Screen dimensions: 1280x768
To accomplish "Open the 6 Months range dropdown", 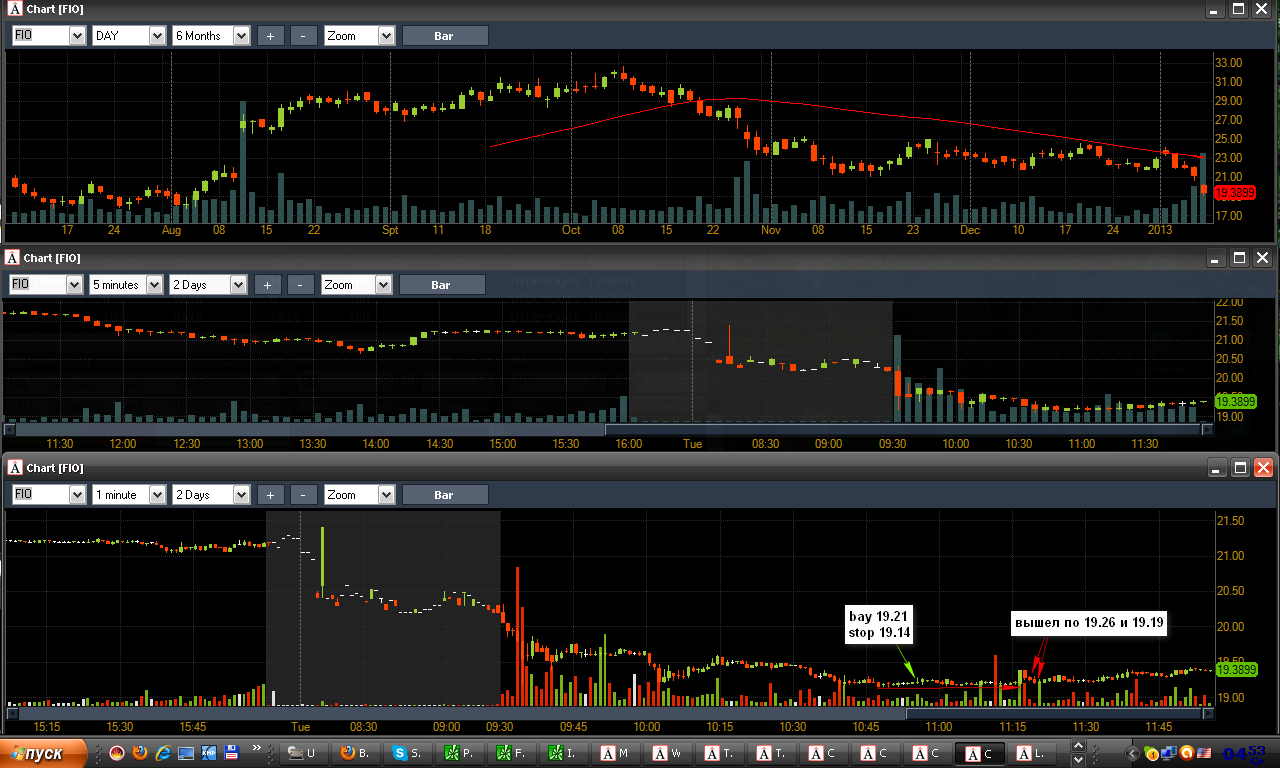I will tap(211, 36).
